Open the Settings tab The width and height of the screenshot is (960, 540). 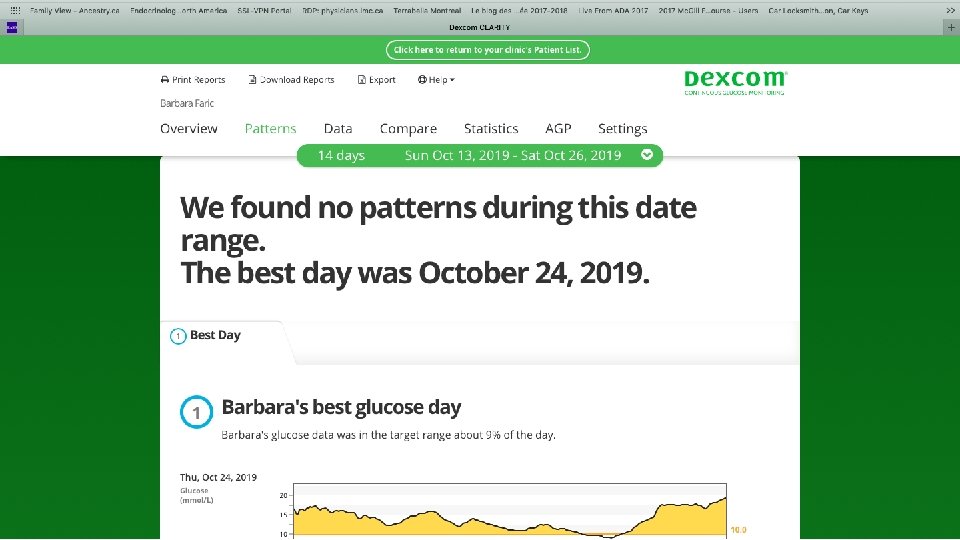tap(622, 129)
